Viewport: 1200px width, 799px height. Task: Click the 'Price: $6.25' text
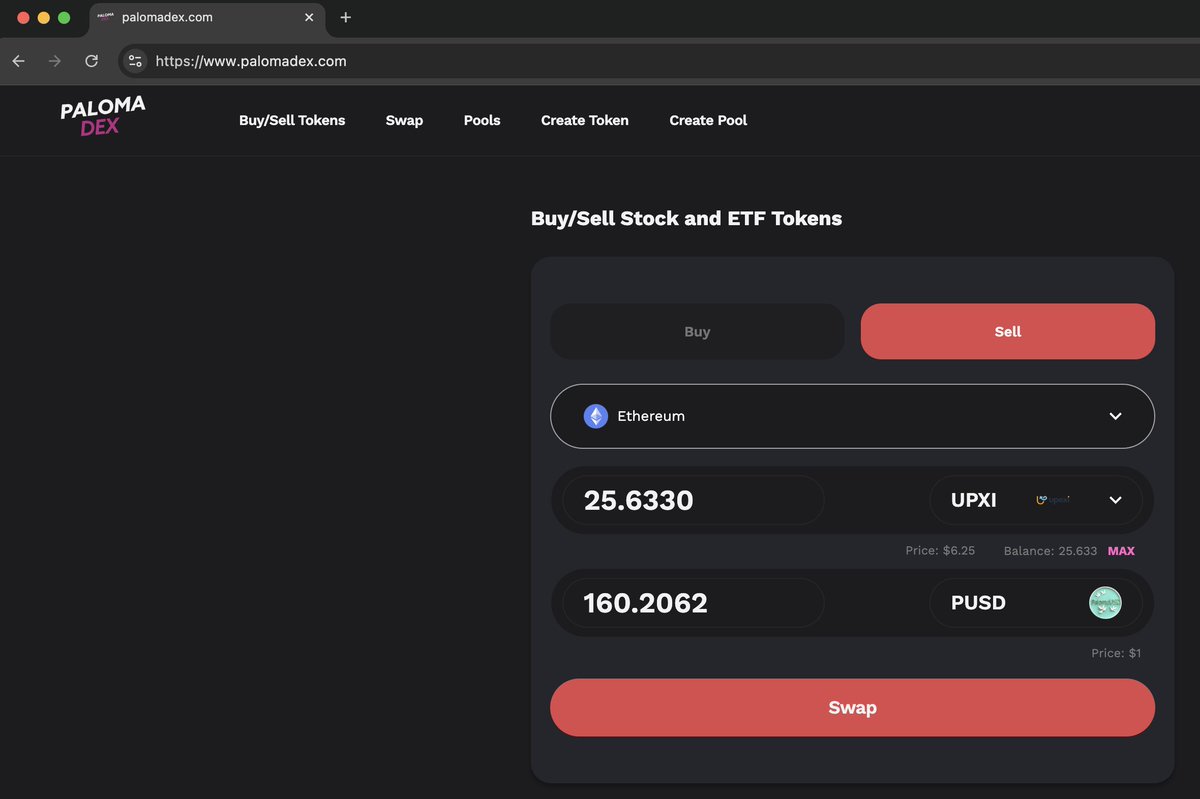click(x=940, y=551)
